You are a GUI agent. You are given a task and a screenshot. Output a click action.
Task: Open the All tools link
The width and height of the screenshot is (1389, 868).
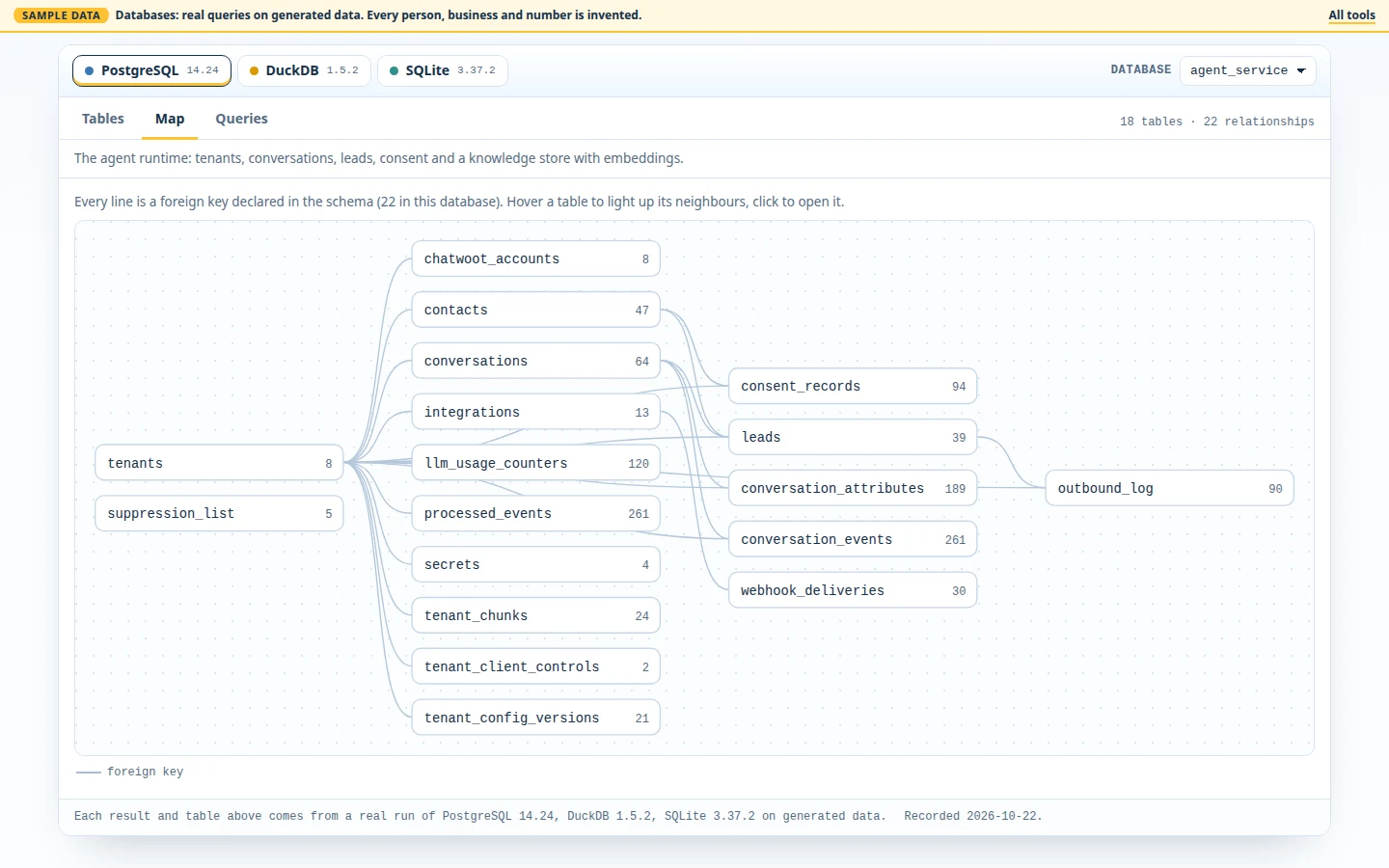pos(1351,15)
